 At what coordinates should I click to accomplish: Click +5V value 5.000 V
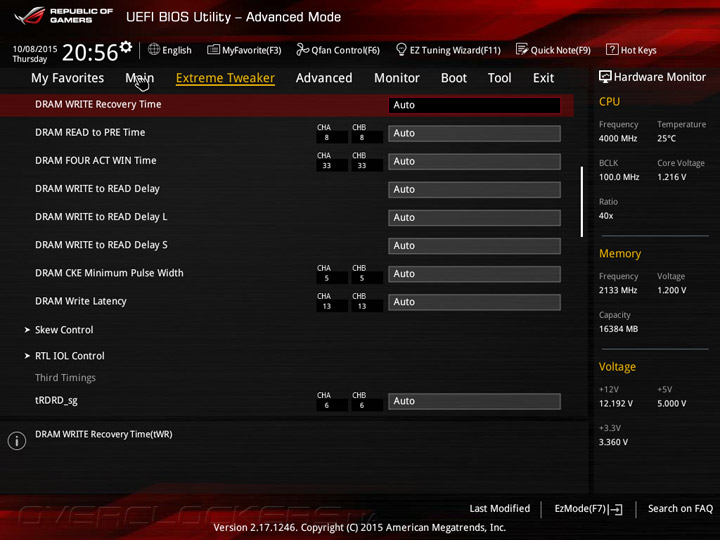[x=672, y=404]
